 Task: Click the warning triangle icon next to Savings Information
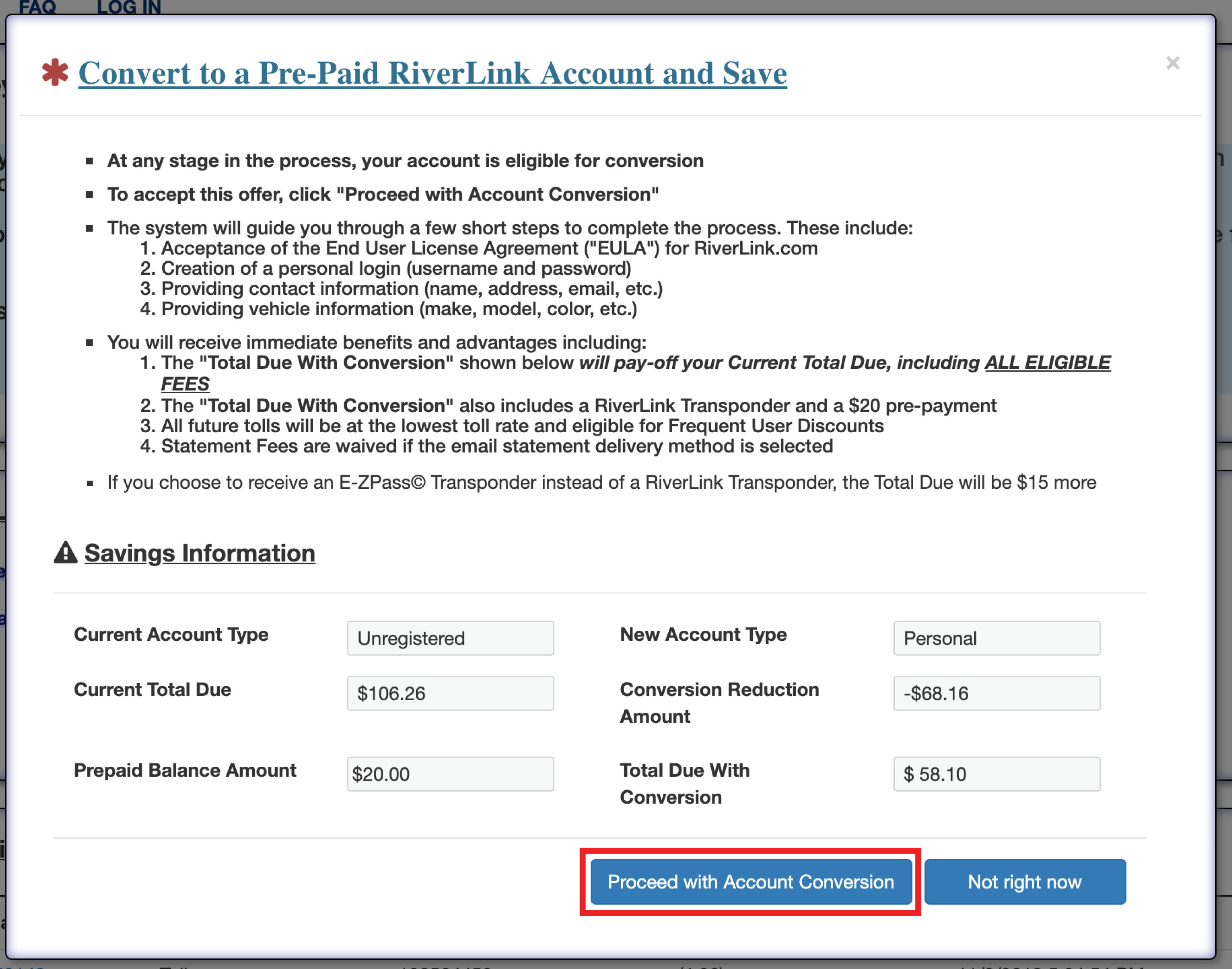coord(66,553)
